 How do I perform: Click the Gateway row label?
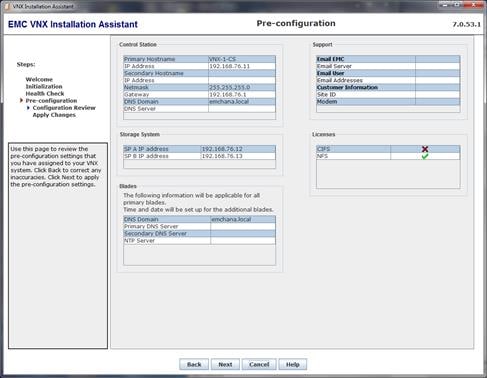coord(136,94)
